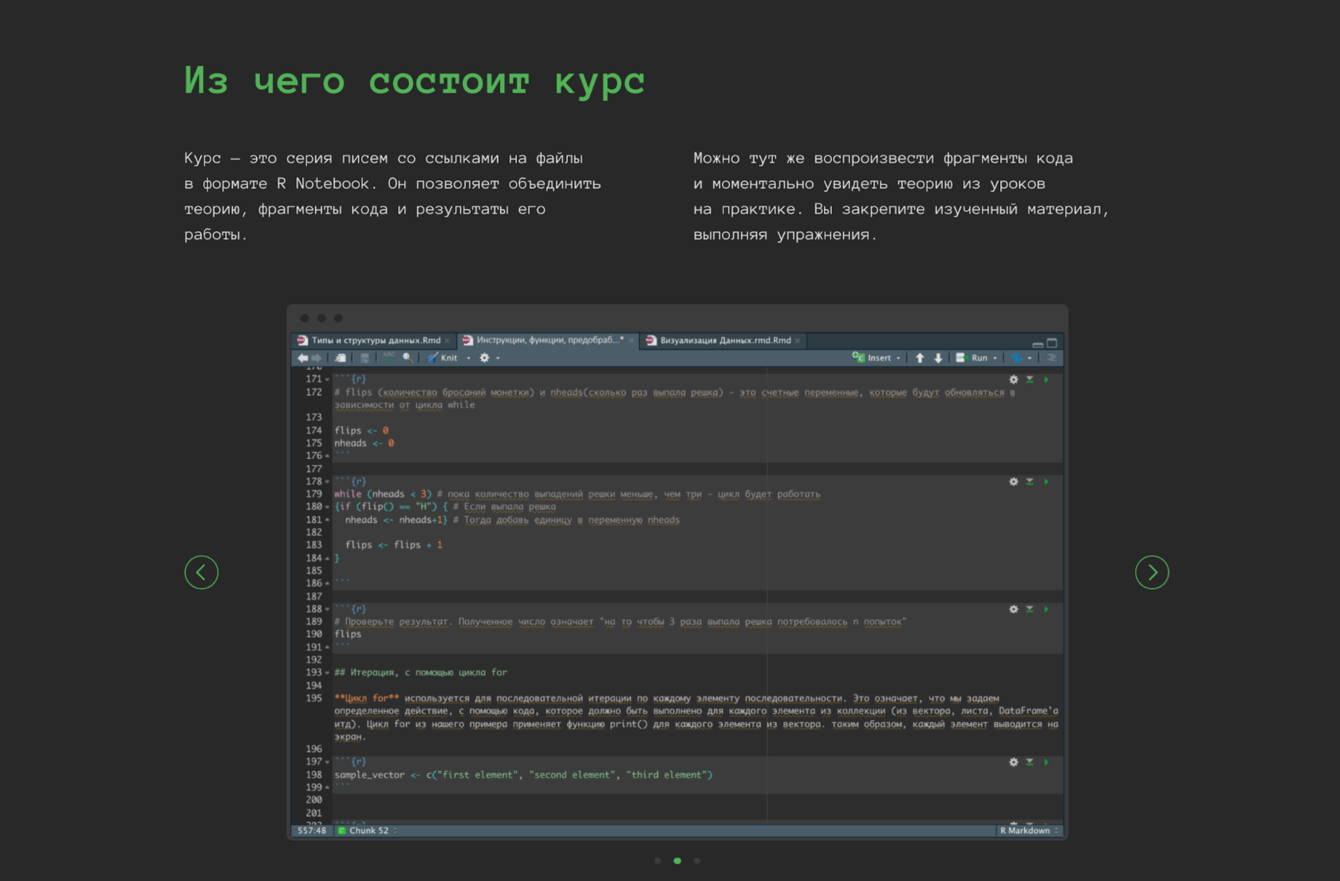Open find and replace magnifier
This screenshot has height=881, width=1340.
click(x=407, y=358)
